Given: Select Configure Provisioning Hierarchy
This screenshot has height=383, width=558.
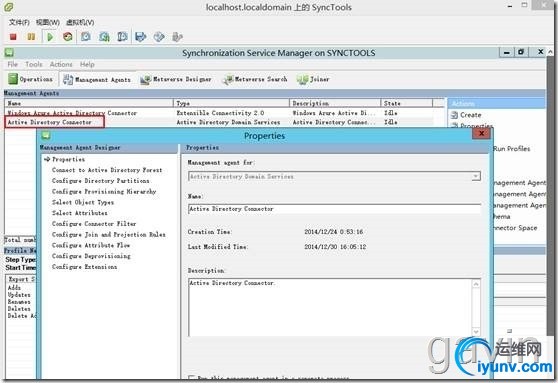Looking at the screenshot, I should click(x=104, y=191).
